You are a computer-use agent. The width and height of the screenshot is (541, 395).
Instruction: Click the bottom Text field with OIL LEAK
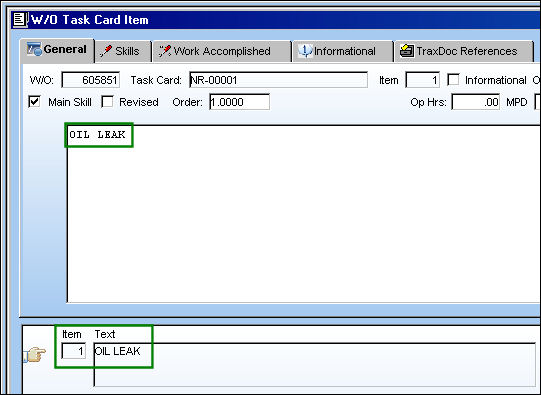(x=314, y=364)
